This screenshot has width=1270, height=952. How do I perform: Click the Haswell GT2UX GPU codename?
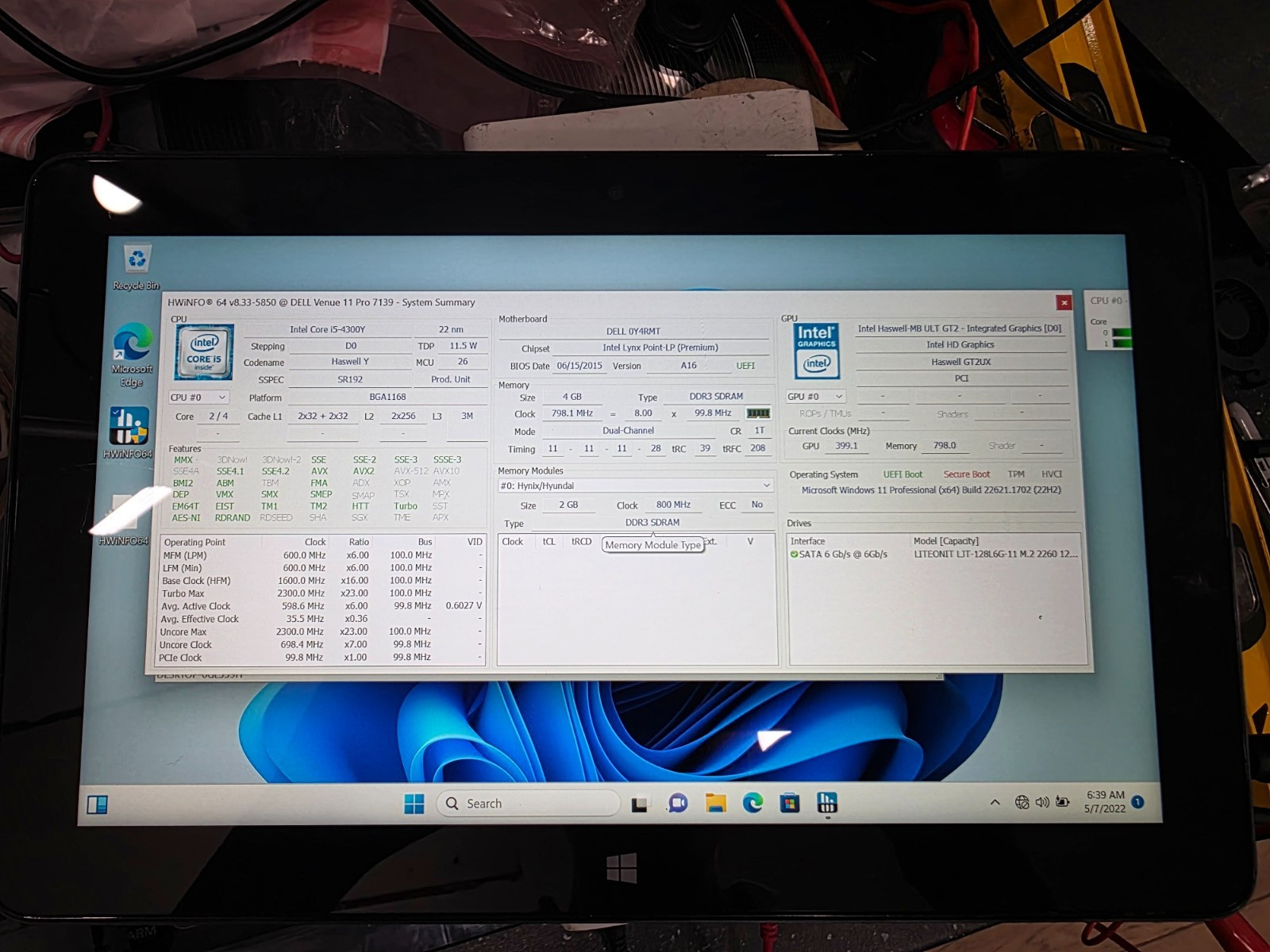coord(961,362)
